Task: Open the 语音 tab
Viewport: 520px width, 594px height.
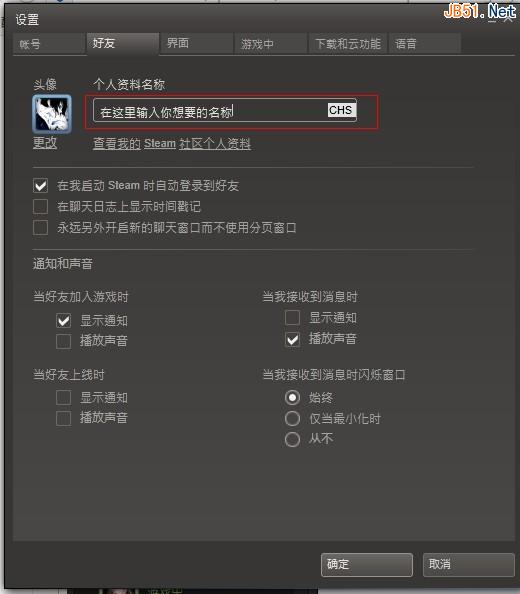Action: pyautogui.click(x=425, y=44)
